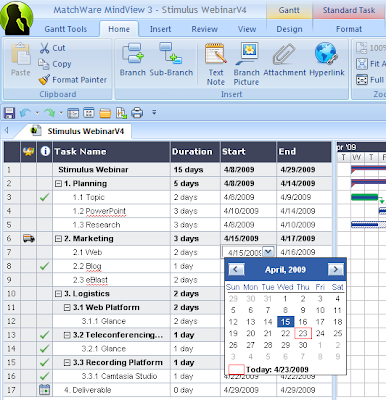Toggle the checkmark for 2.2 Blog
This screenshot has height=400, width=386.
[44, 266]
